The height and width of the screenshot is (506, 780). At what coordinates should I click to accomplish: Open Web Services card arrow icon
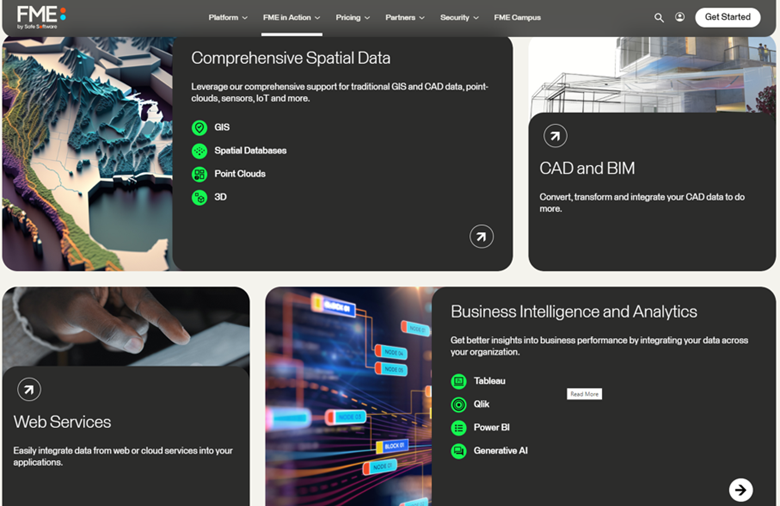(x=29, y=390)
